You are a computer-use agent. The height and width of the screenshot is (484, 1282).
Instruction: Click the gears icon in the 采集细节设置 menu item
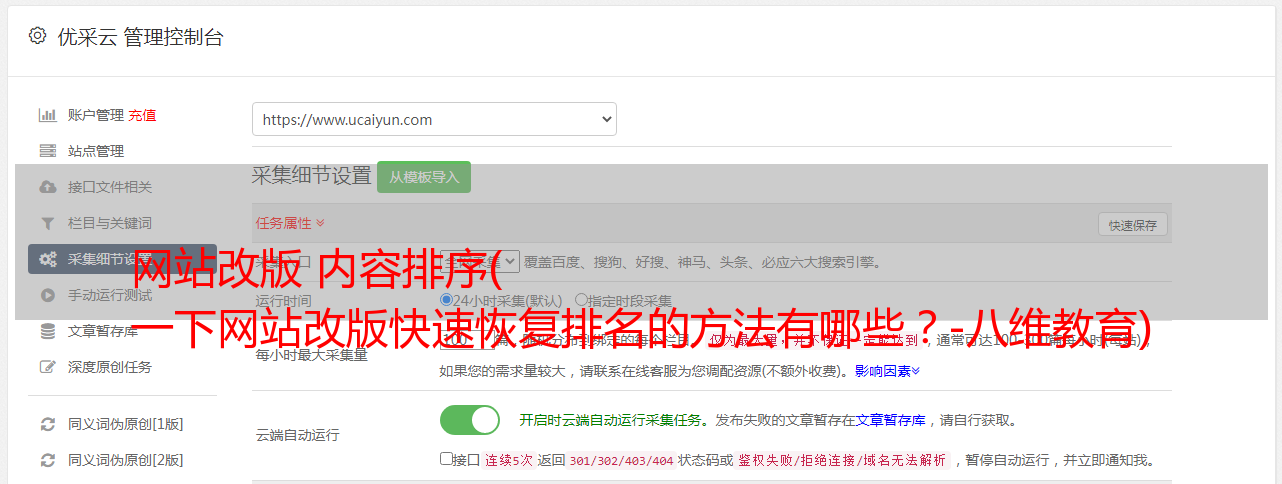click(x=47, y=259)
